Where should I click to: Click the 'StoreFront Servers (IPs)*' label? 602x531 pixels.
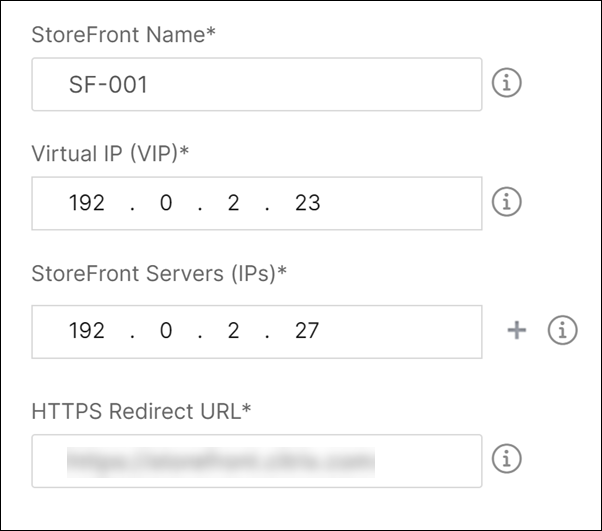[159, 274]
